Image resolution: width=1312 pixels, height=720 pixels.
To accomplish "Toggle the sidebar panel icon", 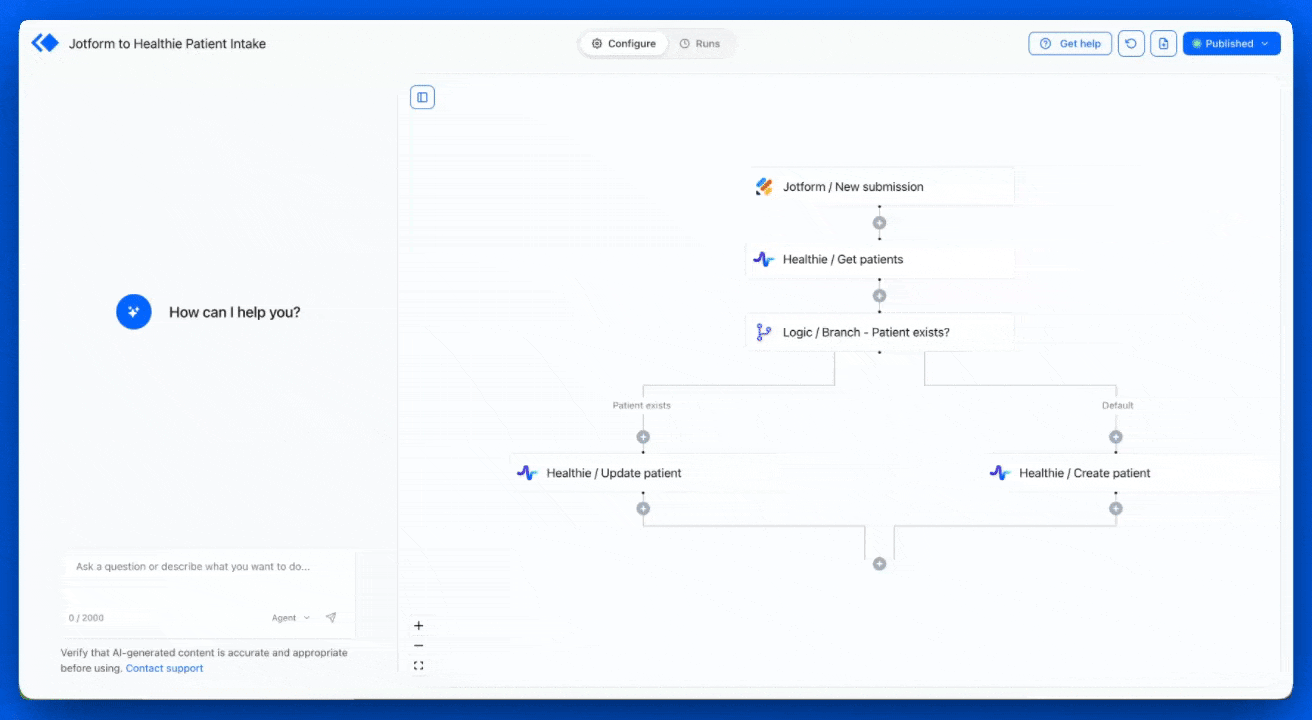I will click(x=422, y=97).
